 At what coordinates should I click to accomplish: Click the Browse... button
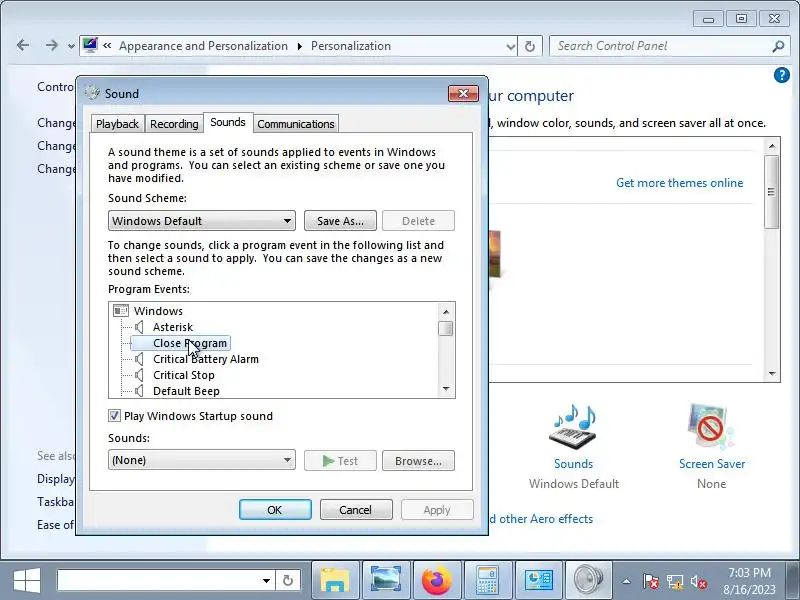(418, 461)
